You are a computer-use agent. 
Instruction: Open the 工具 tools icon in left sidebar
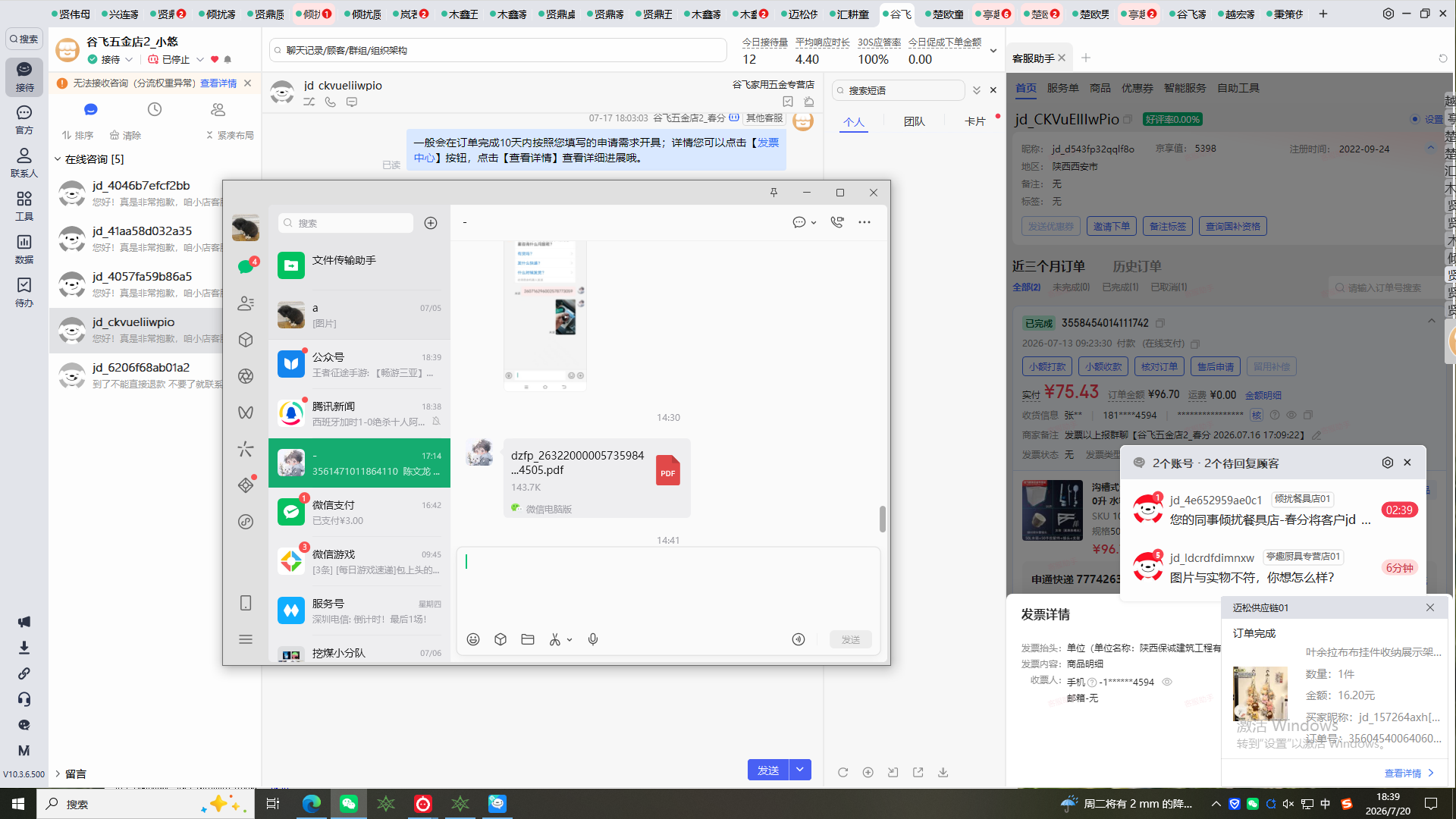tap(24, 206)
